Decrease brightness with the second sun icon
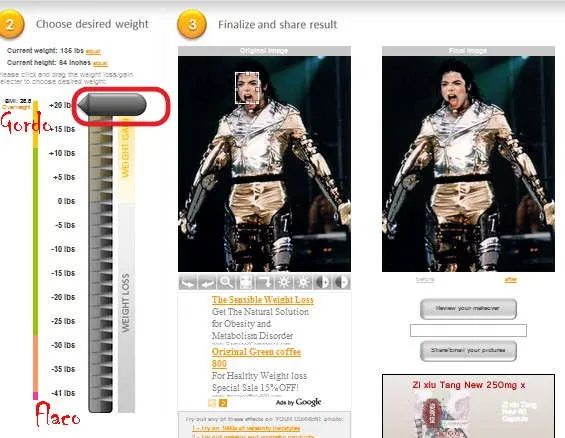Viewport: 565px width, 438px height. 303,282
